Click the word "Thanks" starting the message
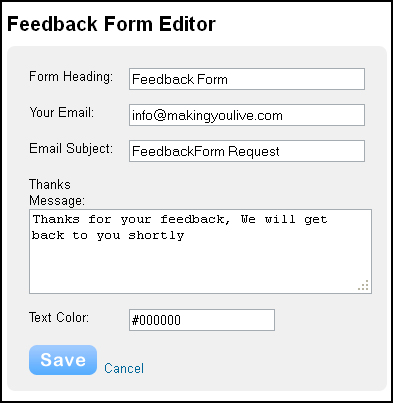Screen dimensions: 393x403 tap(56, 219)
